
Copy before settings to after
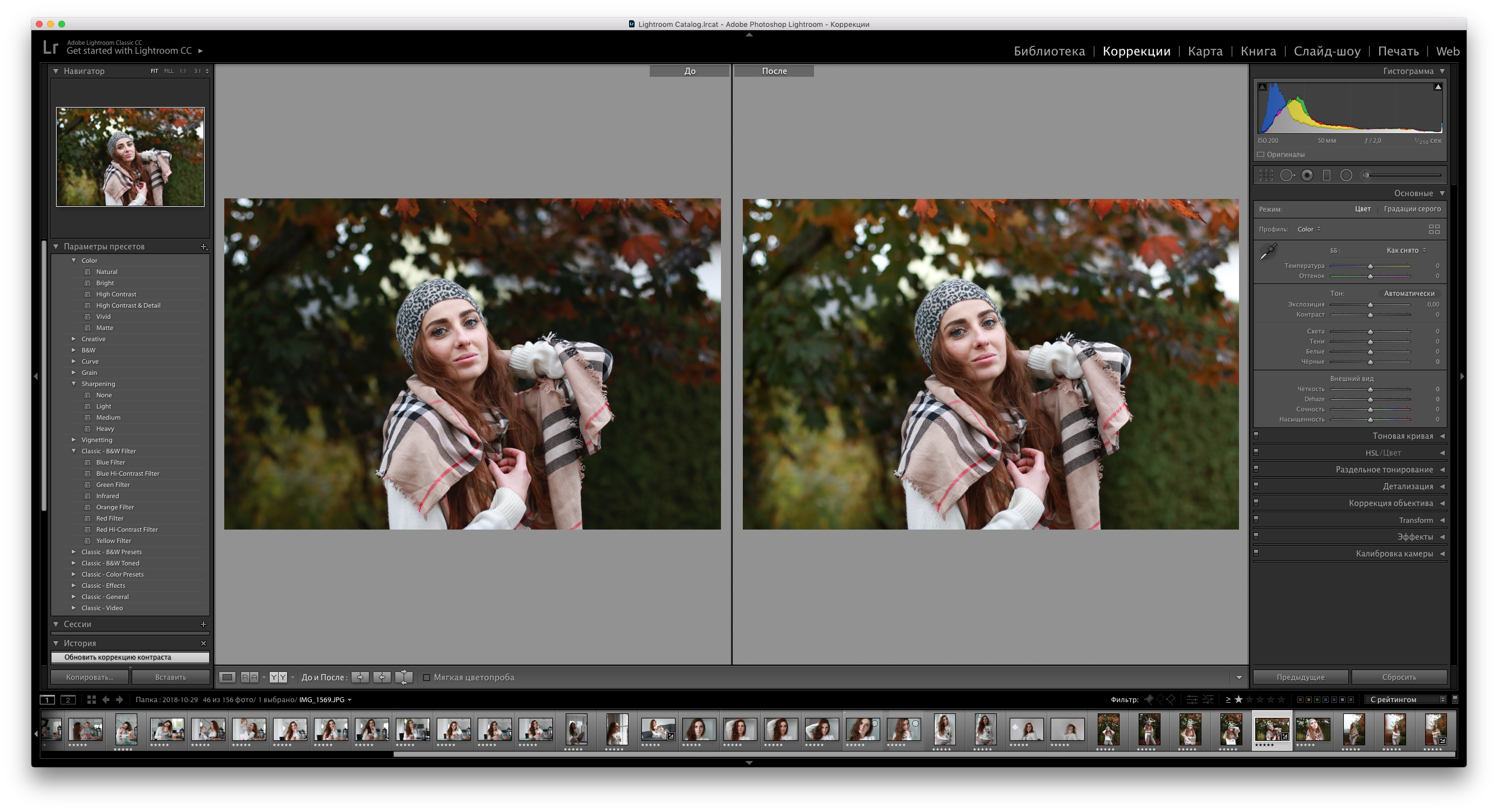pyautogui.click(x=360, y=677)
